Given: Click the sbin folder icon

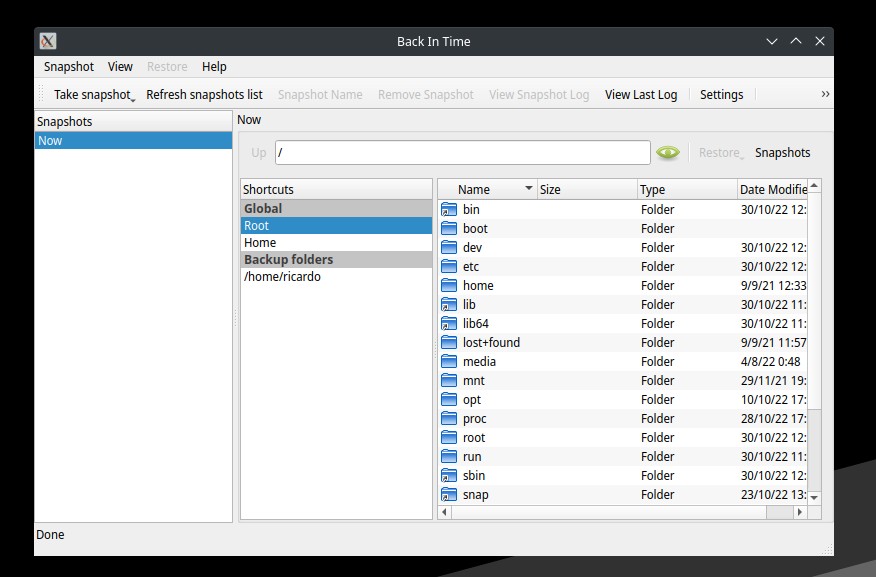Looking at the screenshot, I should [449, 475].
